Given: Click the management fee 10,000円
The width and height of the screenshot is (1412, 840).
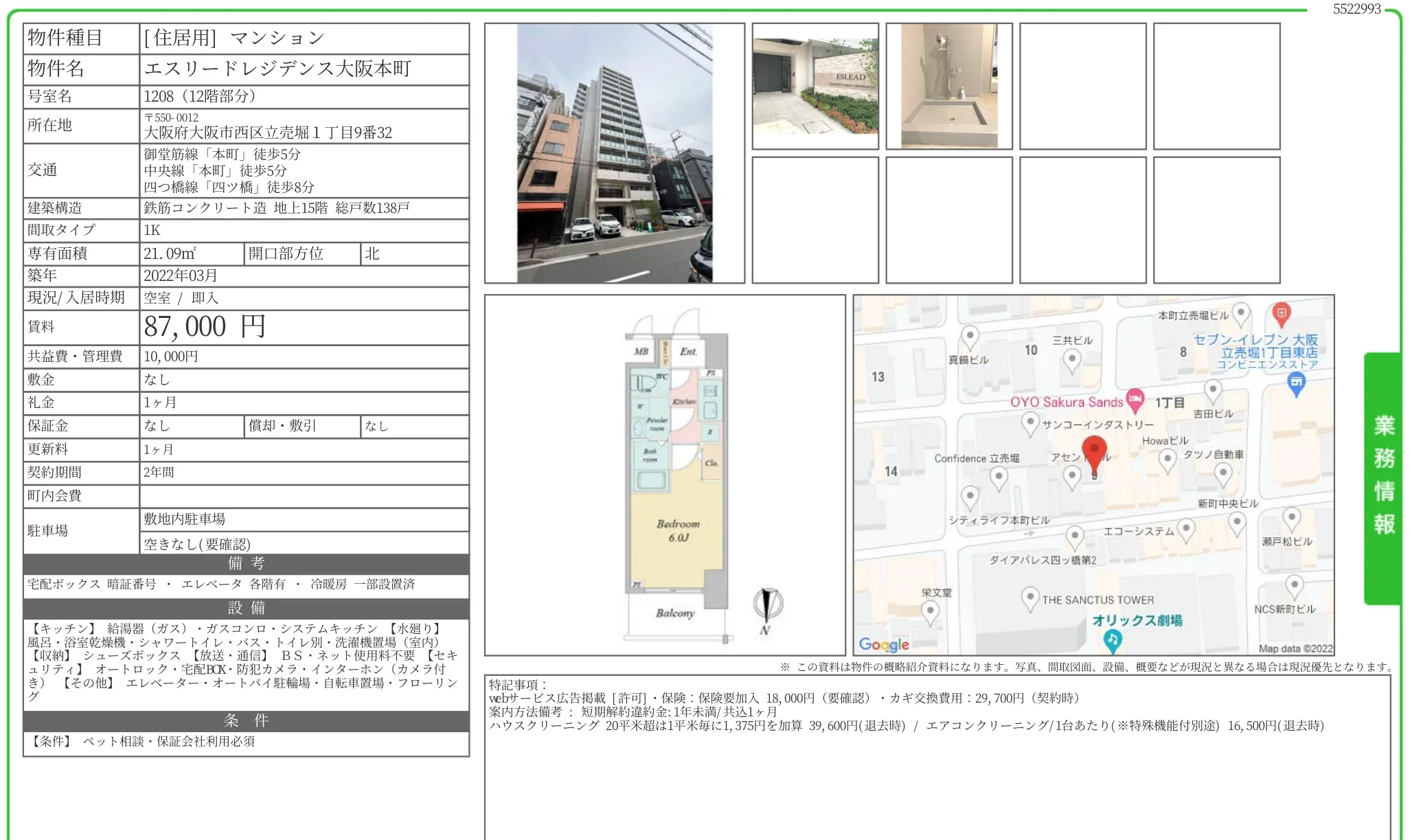Looking at the screenshot, I should [x=171, y=356].
